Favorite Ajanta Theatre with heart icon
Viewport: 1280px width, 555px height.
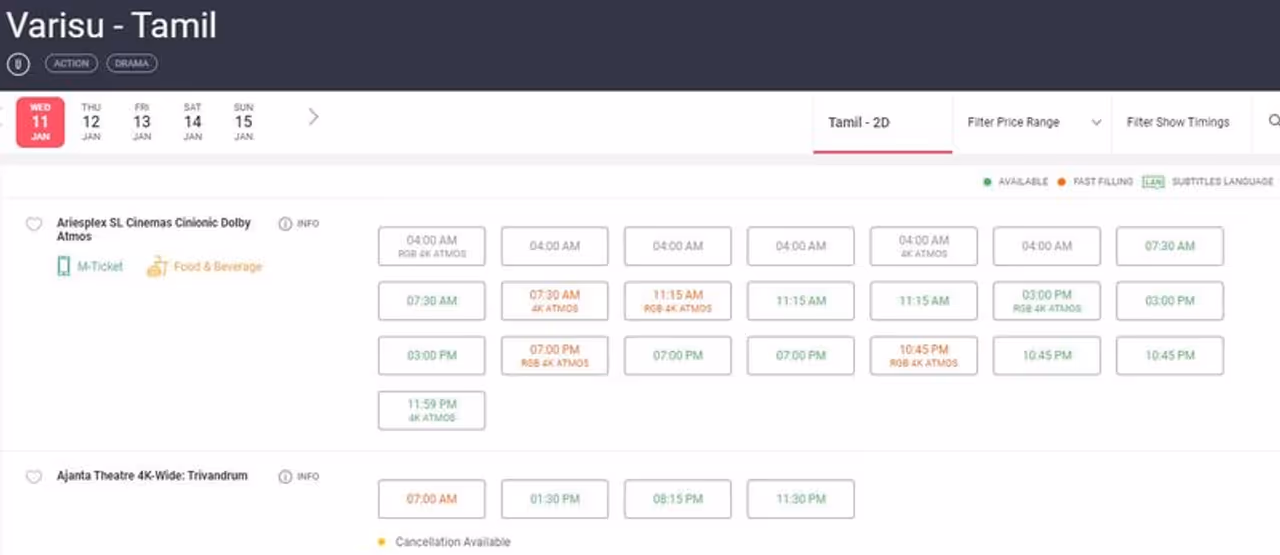click(34, 477)
